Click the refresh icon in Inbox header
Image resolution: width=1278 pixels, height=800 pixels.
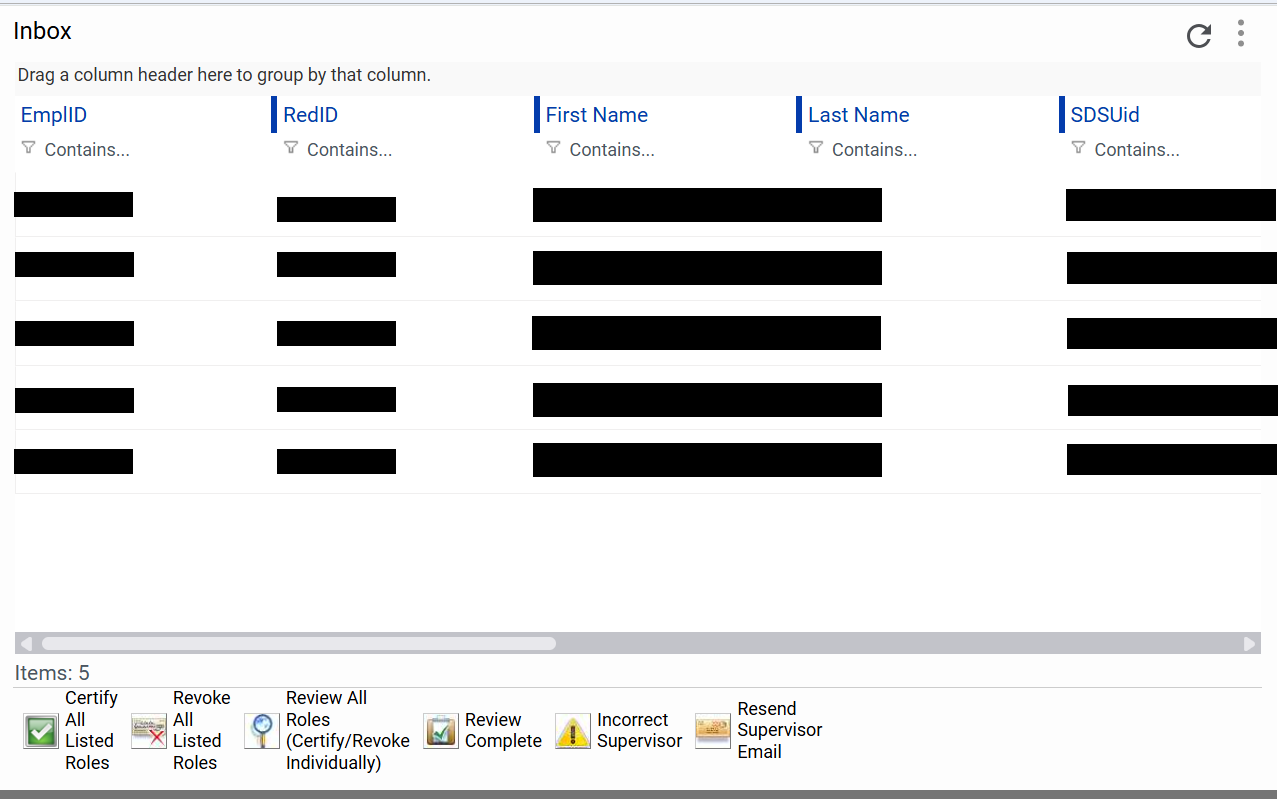click(1198, 36)
